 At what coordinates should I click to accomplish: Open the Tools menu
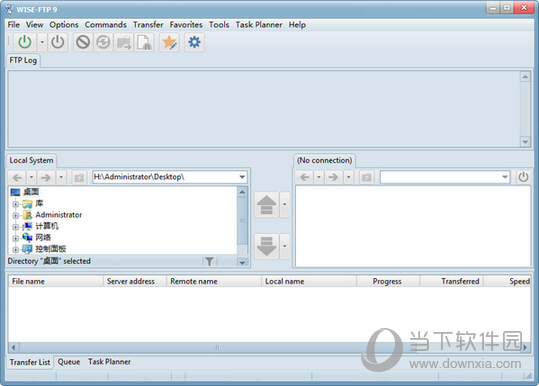(219, 25)
